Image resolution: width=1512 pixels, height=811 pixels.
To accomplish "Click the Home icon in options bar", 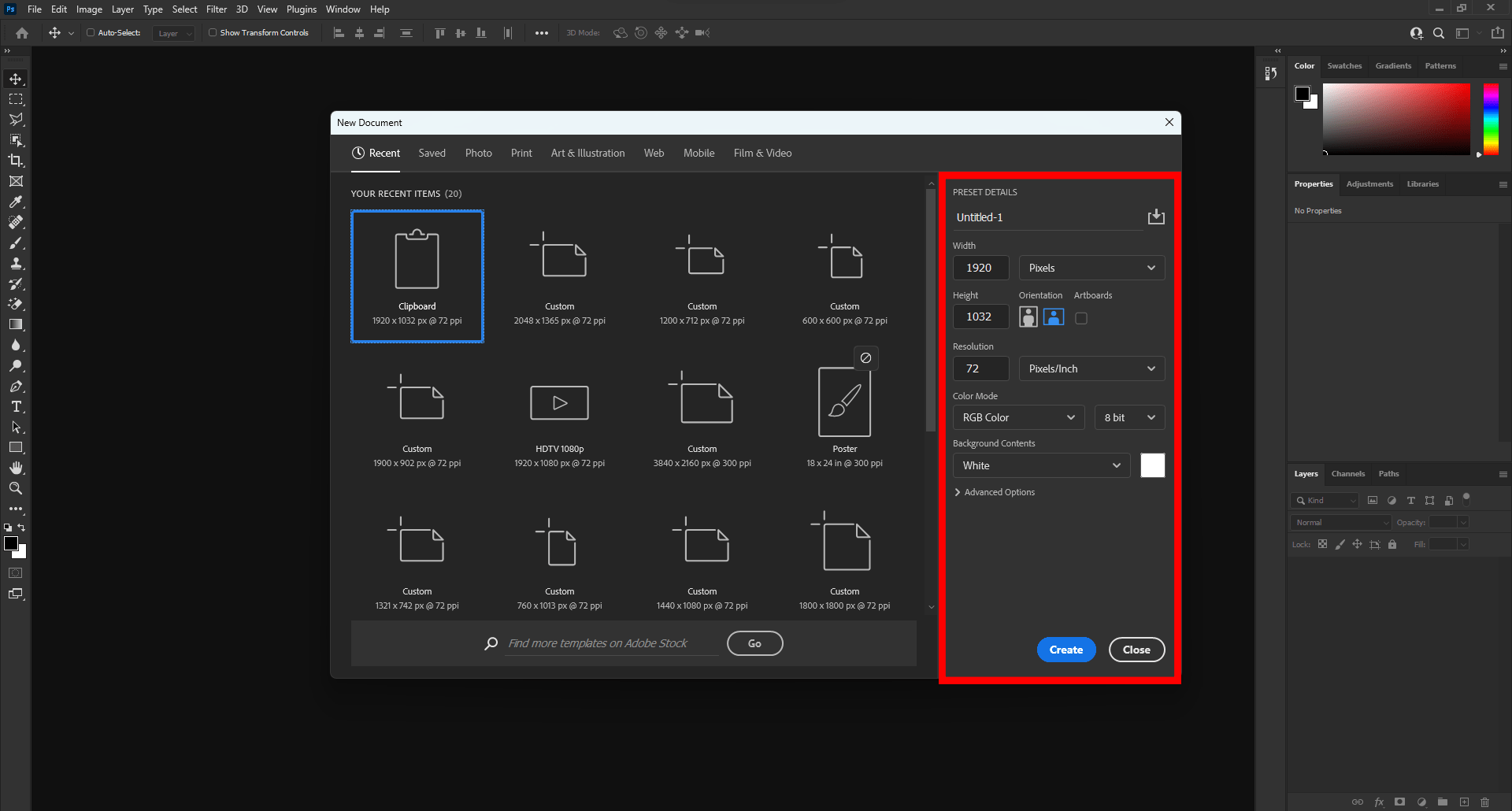I will click(x=22, y=33).
